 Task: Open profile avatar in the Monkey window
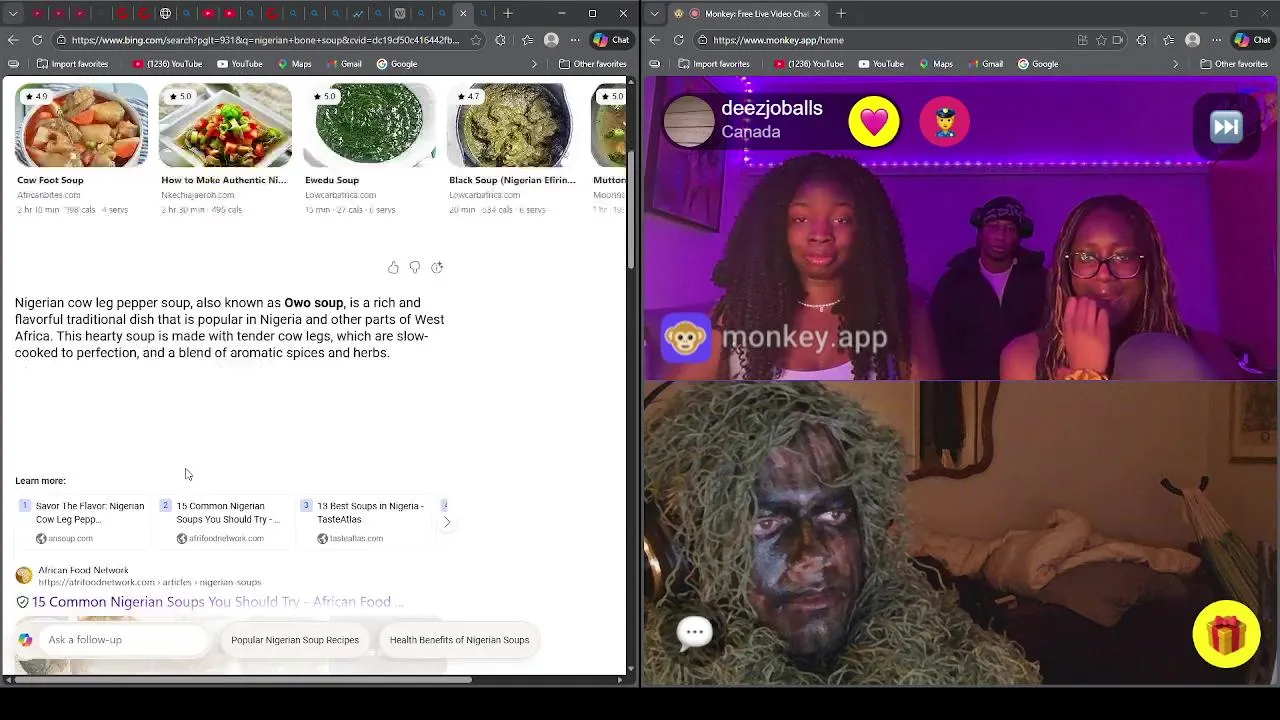coord(1192,40)
